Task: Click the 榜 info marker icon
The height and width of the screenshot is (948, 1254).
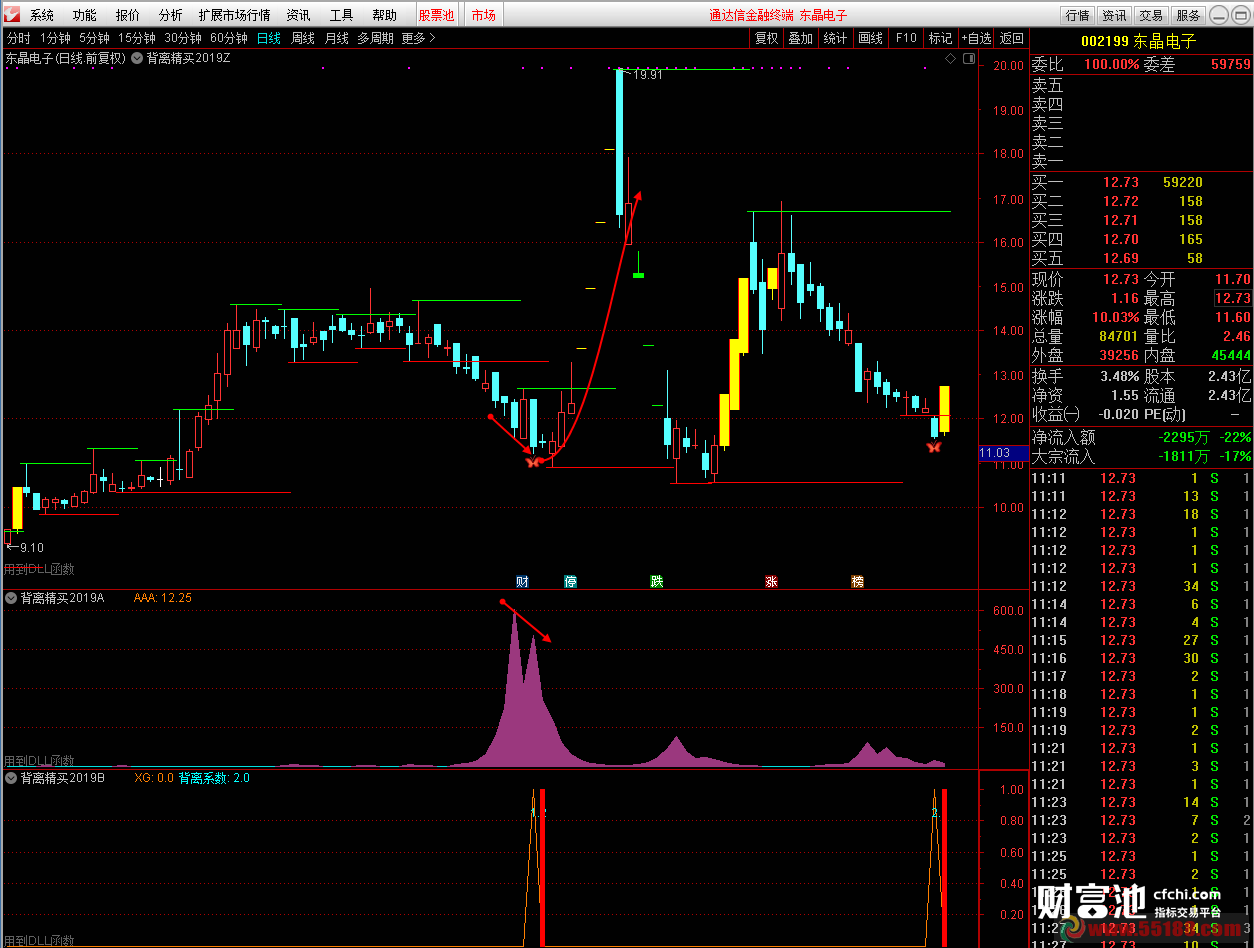Action: coord(857,581)
